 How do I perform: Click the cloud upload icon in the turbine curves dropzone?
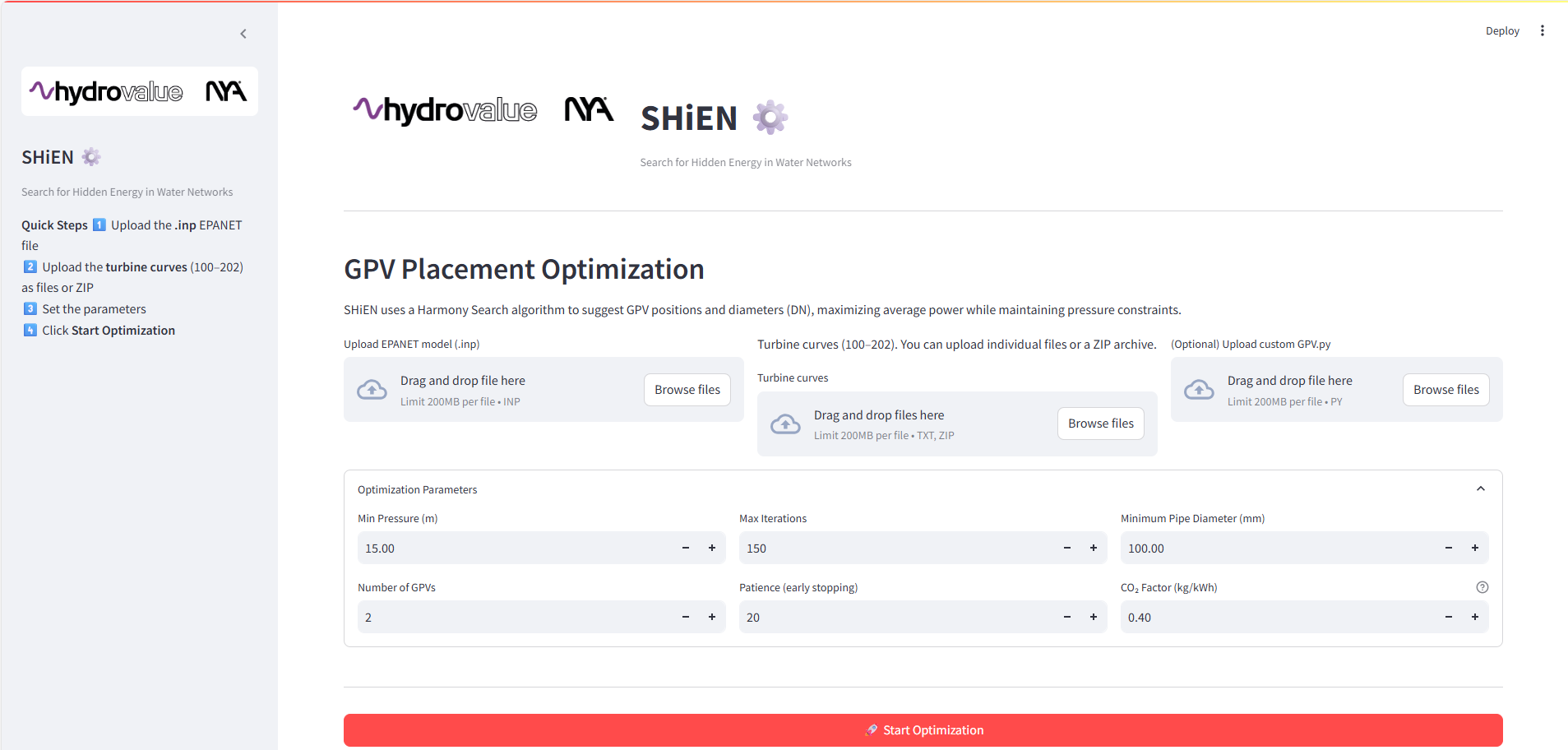pyautogui.click(x=785, y=424)
